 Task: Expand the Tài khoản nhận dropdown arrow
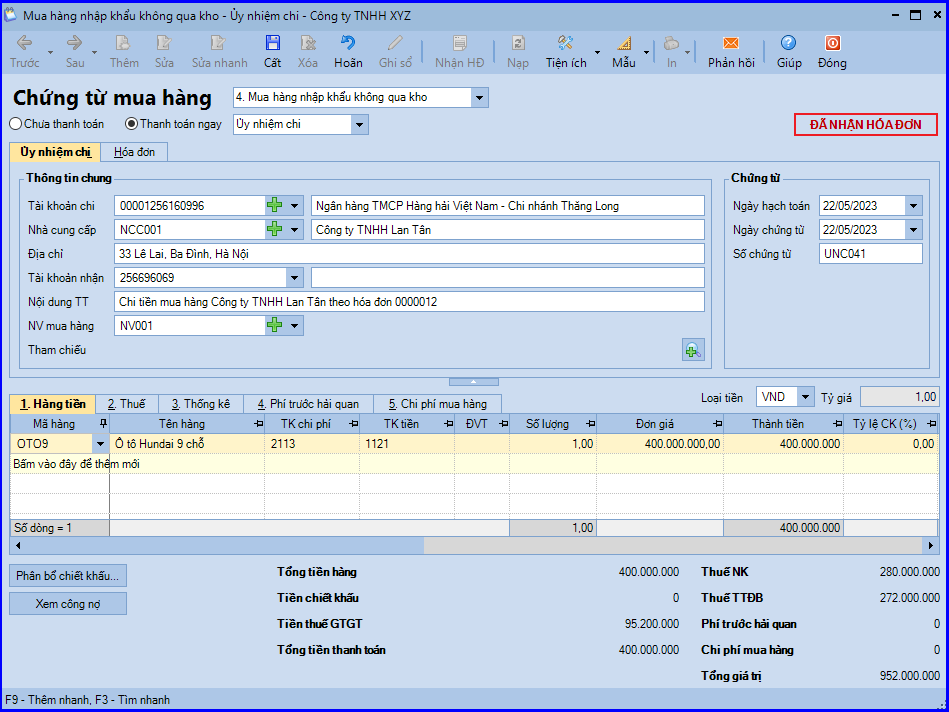pos(295,278)
